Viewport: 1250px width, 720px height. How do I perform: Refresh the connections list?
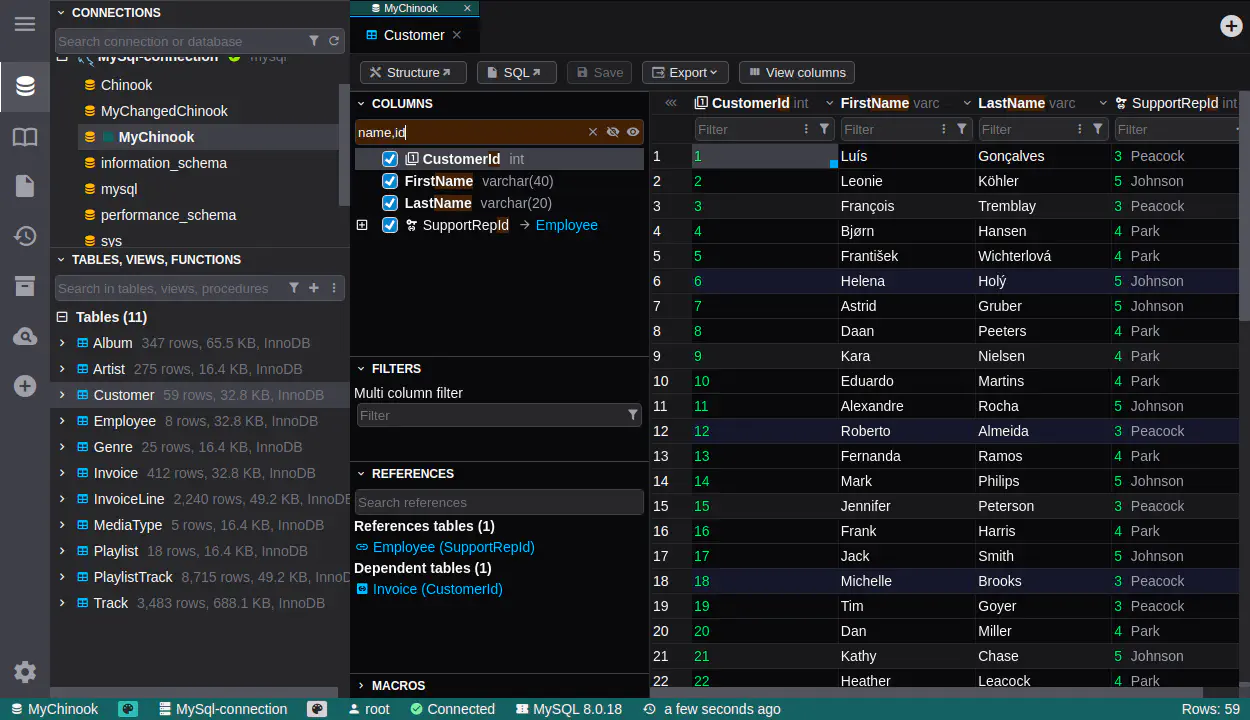coord(334,41)
